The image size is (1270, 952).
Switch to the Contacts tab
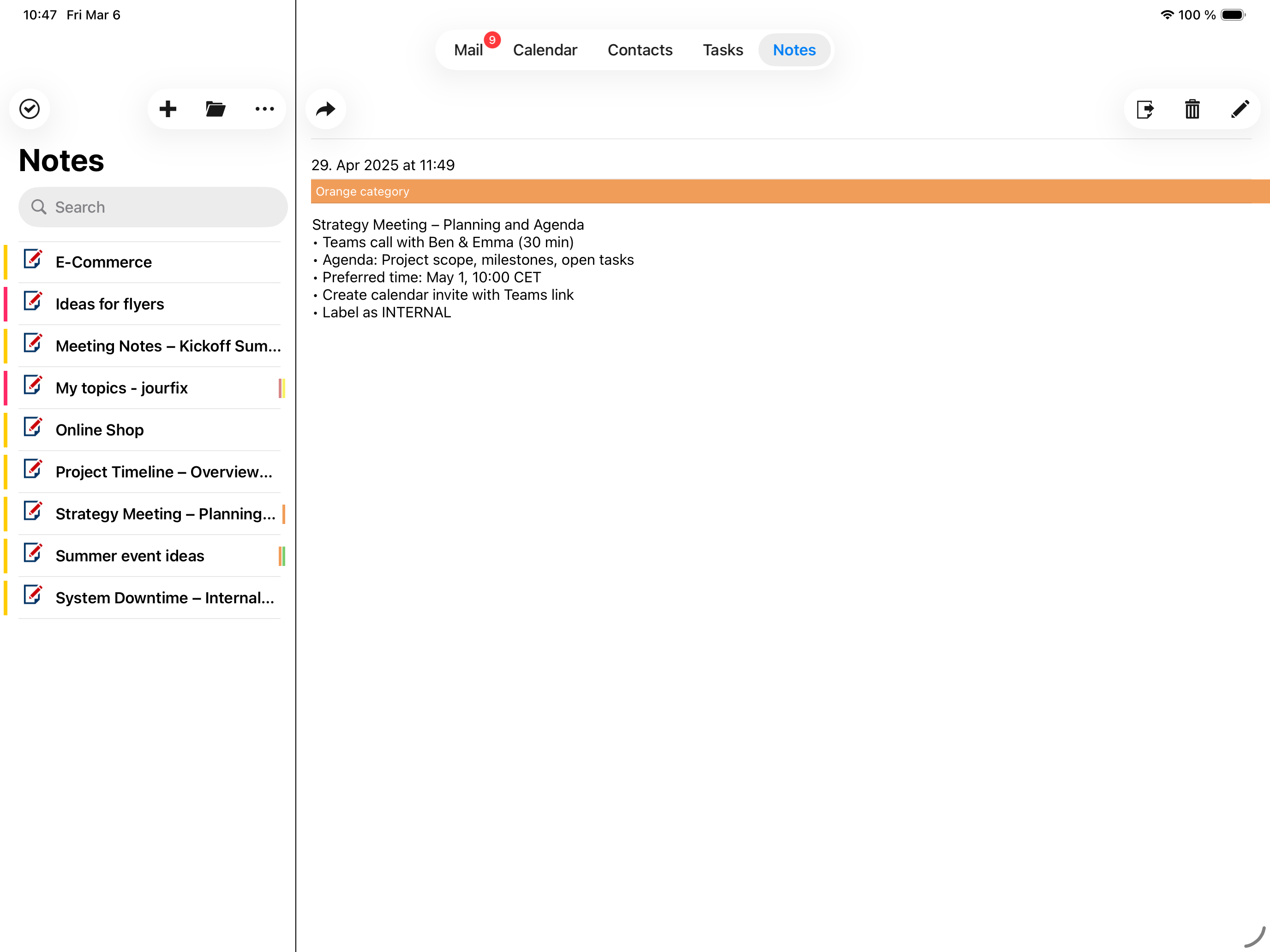pos(640,50)
